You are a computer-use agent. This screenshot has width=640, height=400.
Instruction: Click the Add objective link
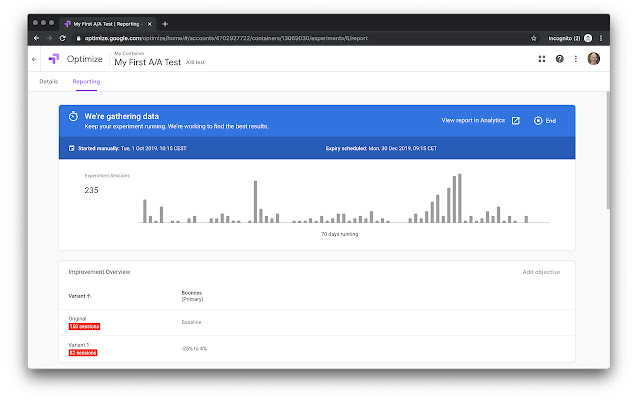(x=541, y=272)
